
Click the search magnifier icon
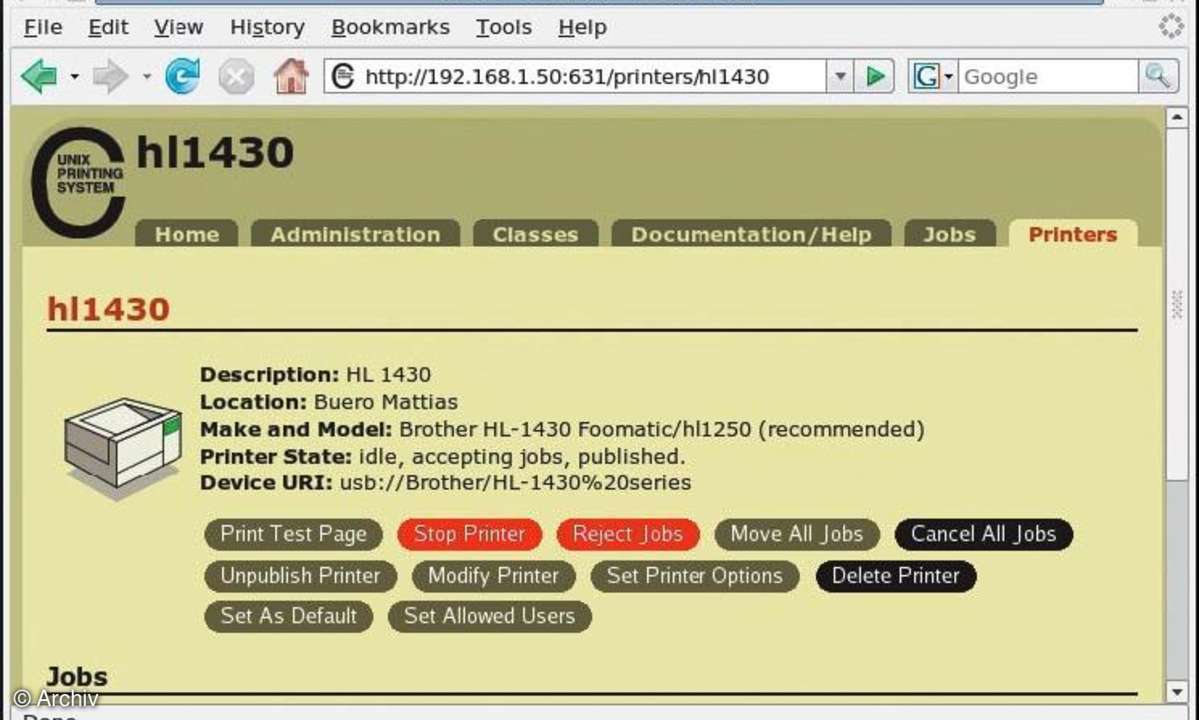pyautogui.click(x=1157, y=76)
